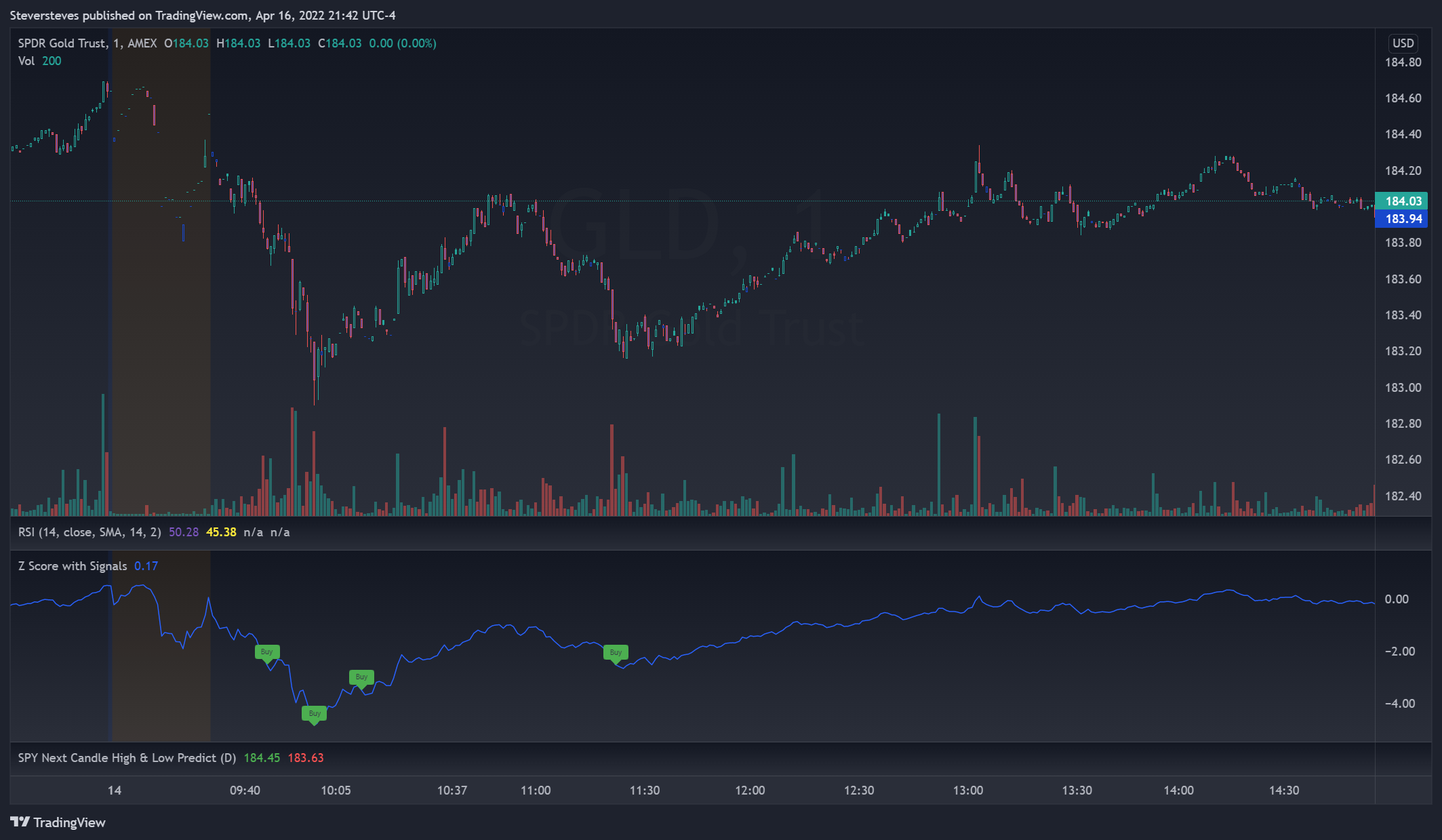Click the 184.40 price scale label
Viewport: 1442px width, 840px height.
pyautogui.click(x=1403, y=134)
